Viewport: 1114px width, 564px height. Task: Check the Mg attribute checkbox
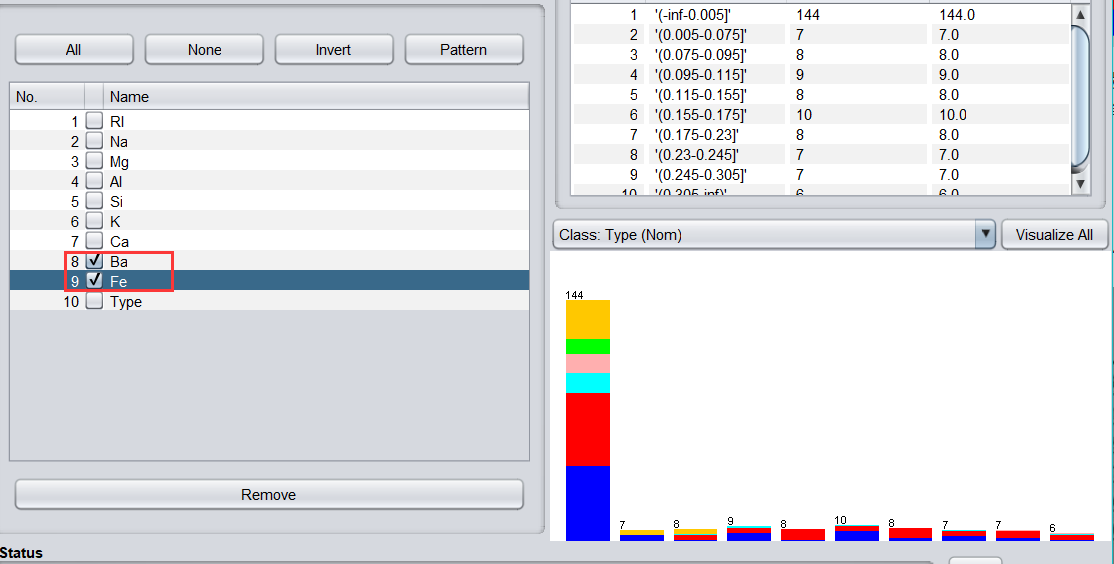click(94, 161)
